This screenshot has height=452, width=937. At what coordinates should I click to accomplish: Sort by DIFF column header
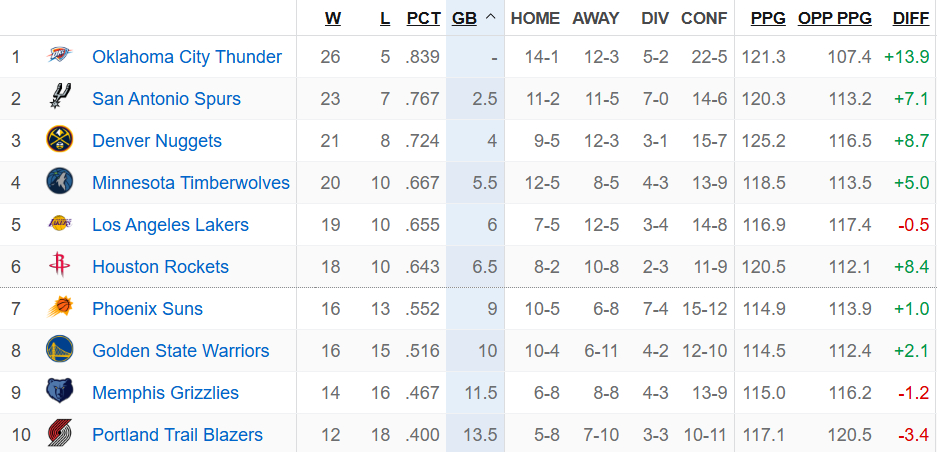click(911, 19)
